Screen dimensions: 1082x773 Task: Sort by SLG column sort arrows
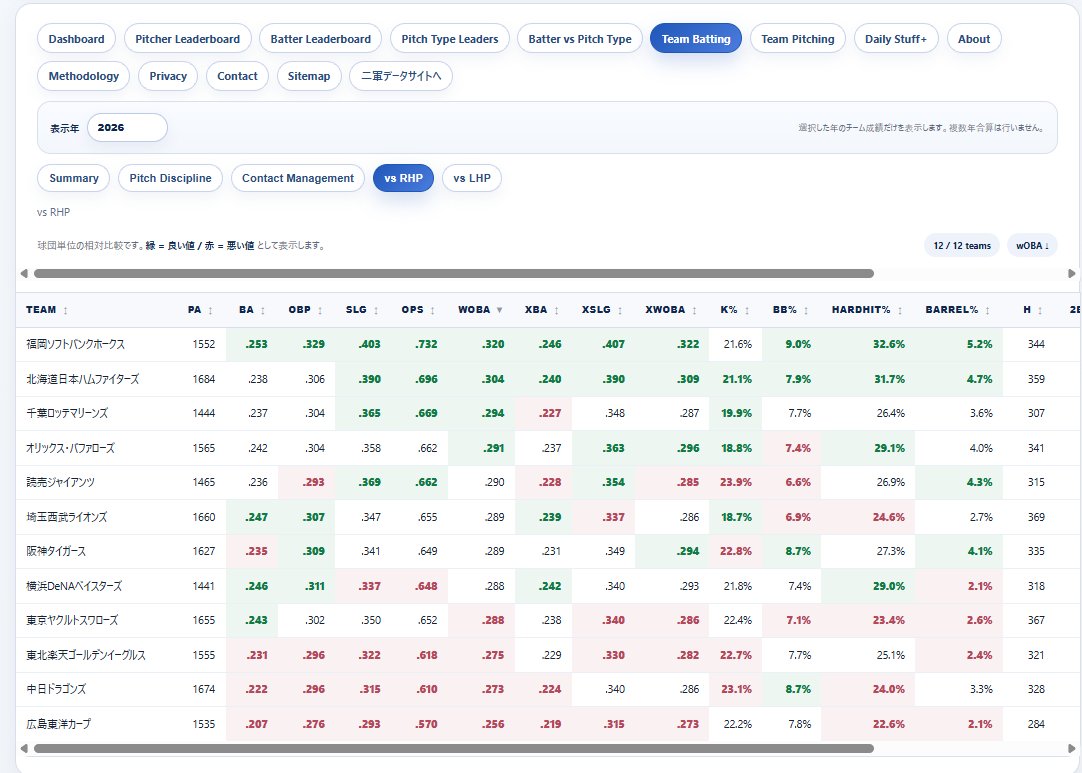click(376, 311)
